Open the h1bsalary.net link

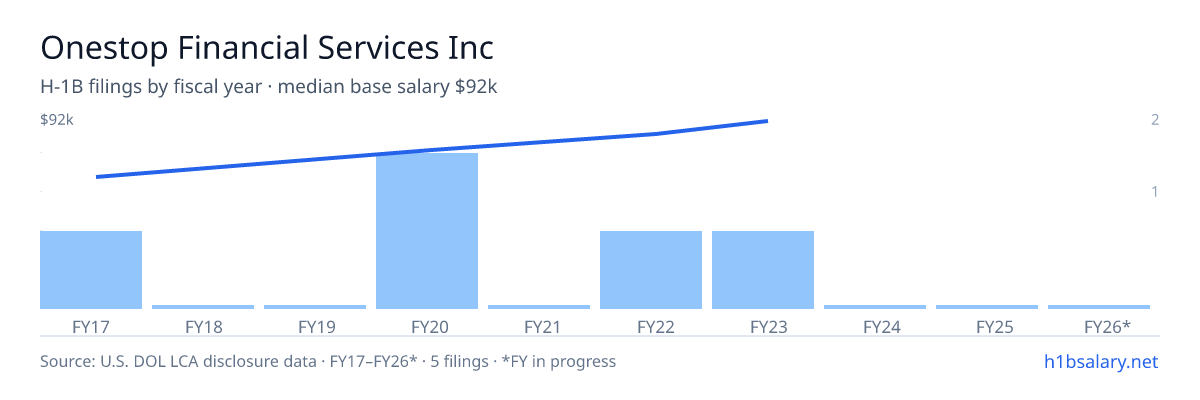pyautogui.click(x=1100, y=361)
